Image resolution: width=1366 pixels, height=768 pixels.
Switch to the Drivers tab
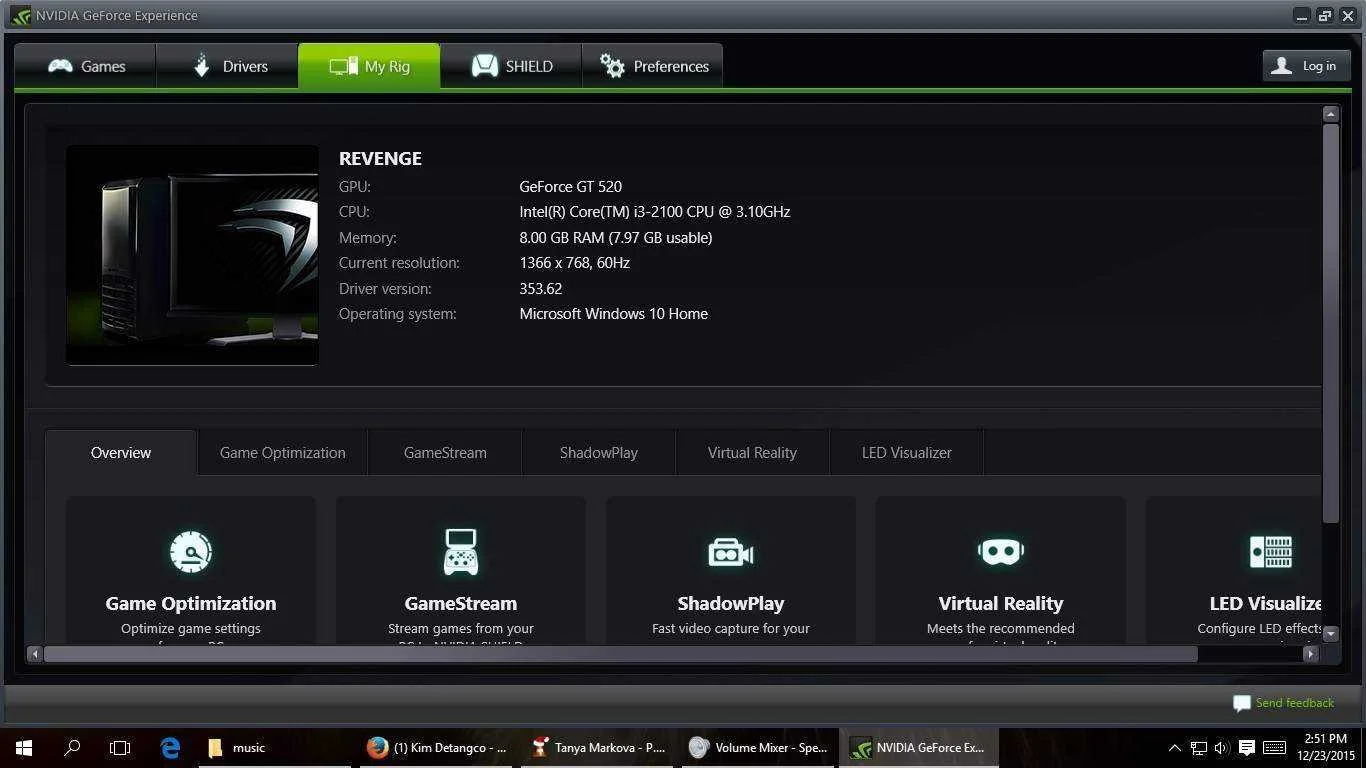point(228,66)
